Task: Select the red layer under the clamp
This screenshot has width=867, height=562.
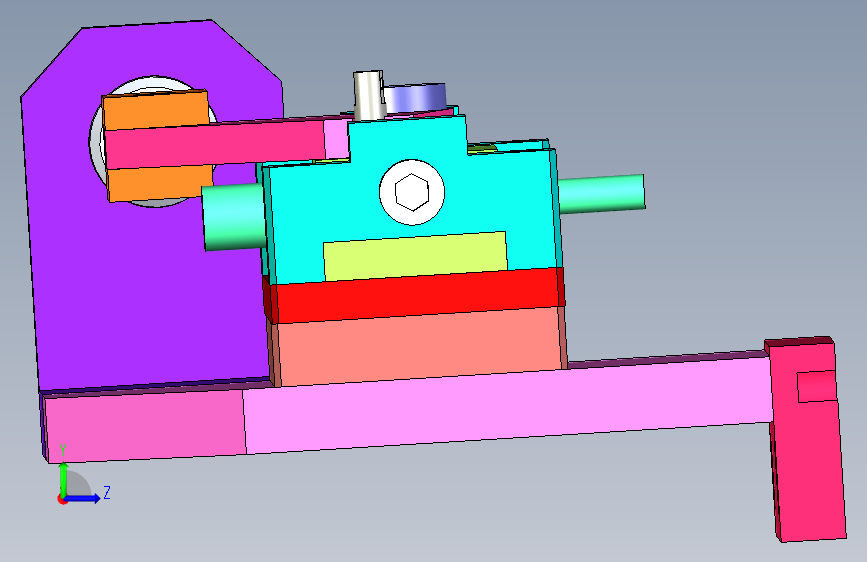Action: pos(415,296)
